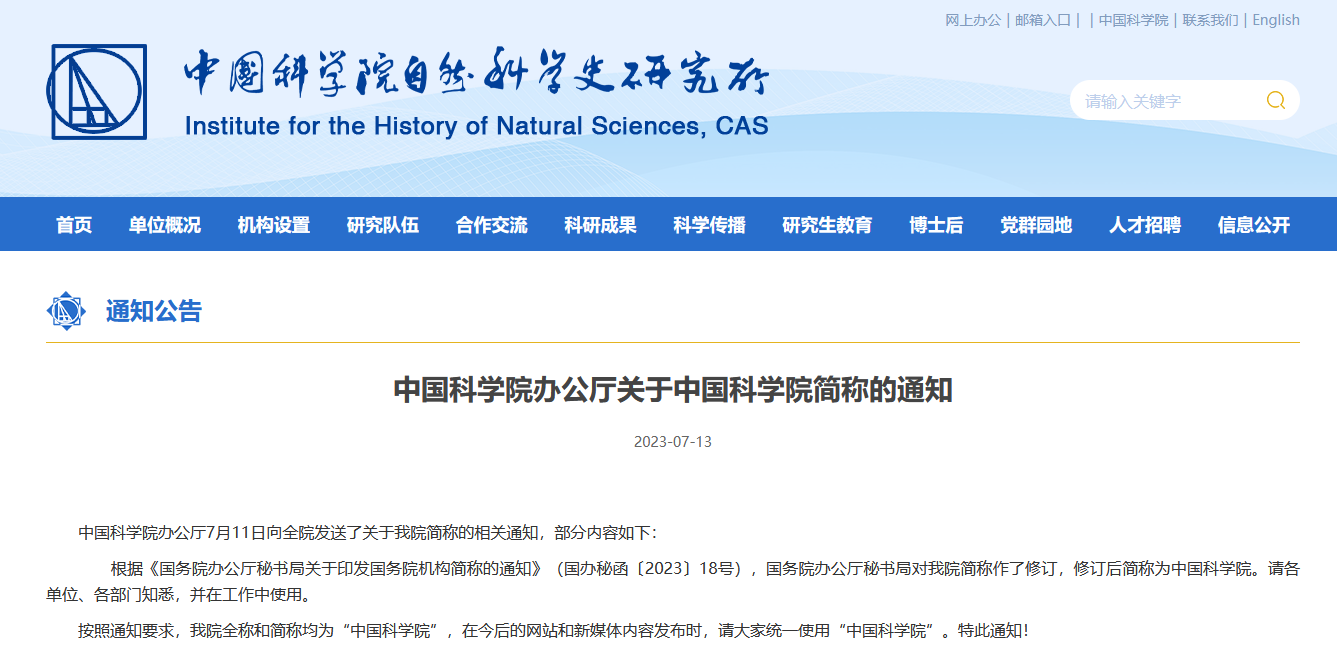
Task: Expand the 合作交流 menu
Action: tap(492, 225)
